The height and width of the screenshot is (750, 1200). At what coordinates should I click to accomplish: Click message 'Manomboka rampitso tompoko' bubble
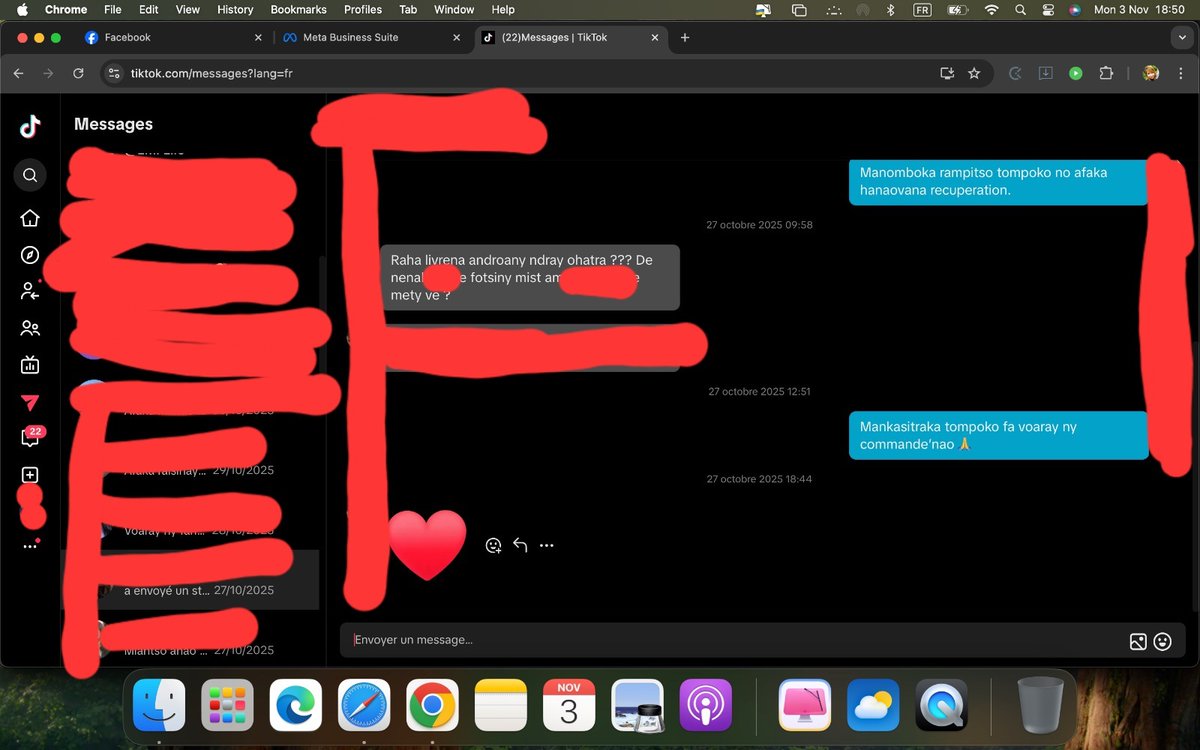click(x=998, y=181)
